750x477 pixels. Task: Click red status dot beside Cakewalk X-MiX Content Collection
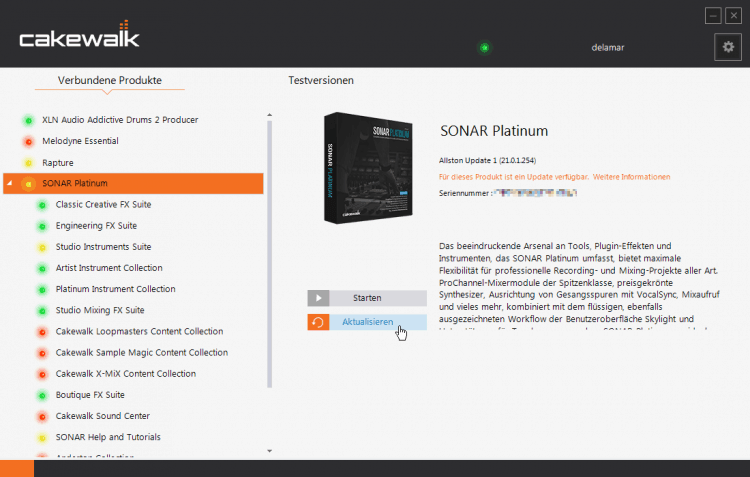coord(42,374)
